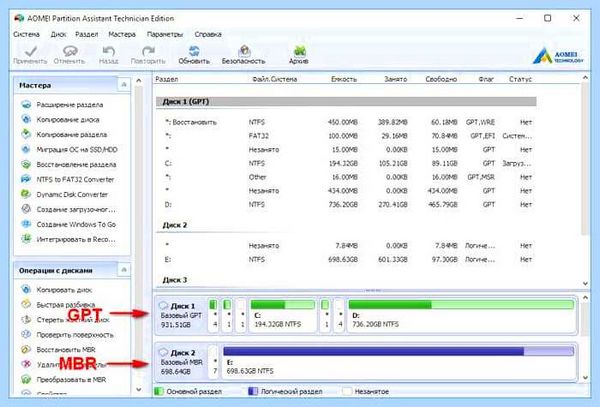This screenshot has height=407, width=600.
Task: Click Незанятое legend swatch
Action: pyautogui.click(x=347, y=391)
